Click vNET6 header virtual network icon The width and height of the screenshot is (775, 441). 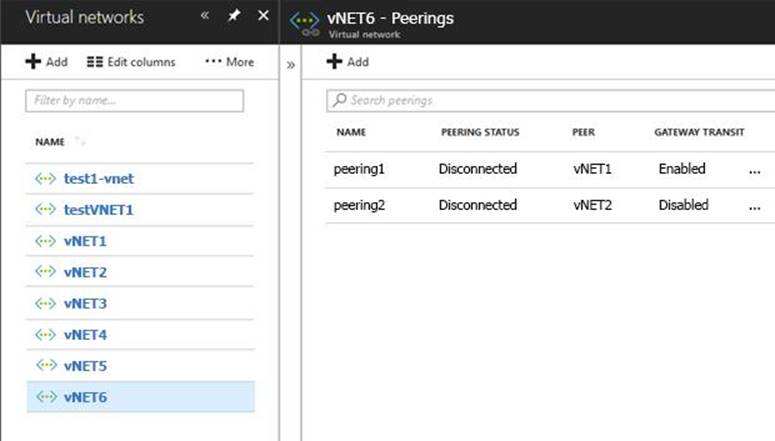[x=304, y=23]
